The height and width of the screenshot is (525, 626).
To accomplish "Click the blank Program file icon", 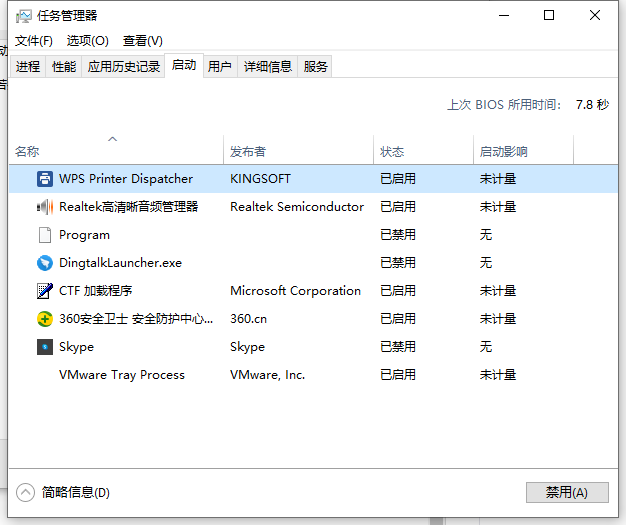I will pos(45,235).
